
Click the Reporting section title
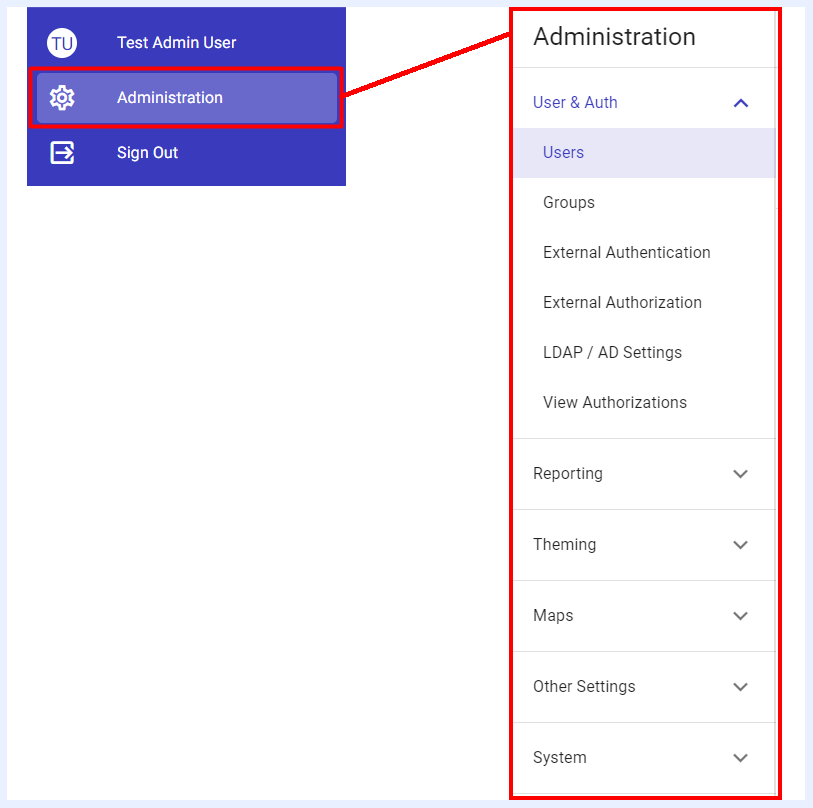pos(568,473)
